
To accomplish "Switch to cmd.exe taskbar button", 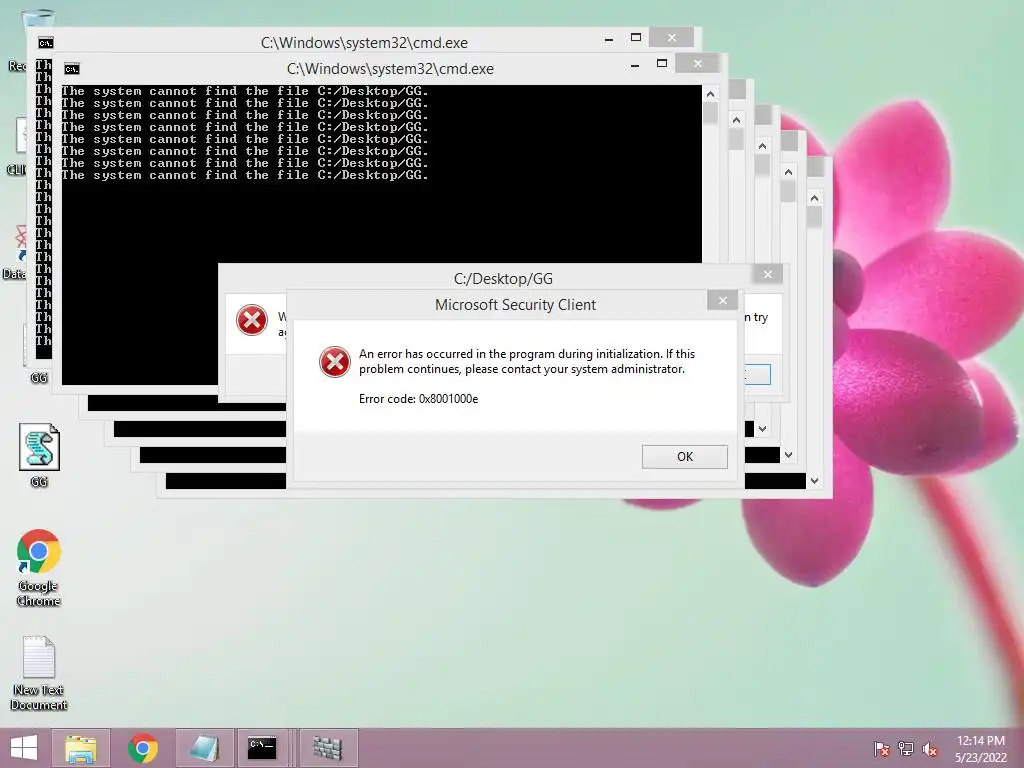I will (263, 748).
